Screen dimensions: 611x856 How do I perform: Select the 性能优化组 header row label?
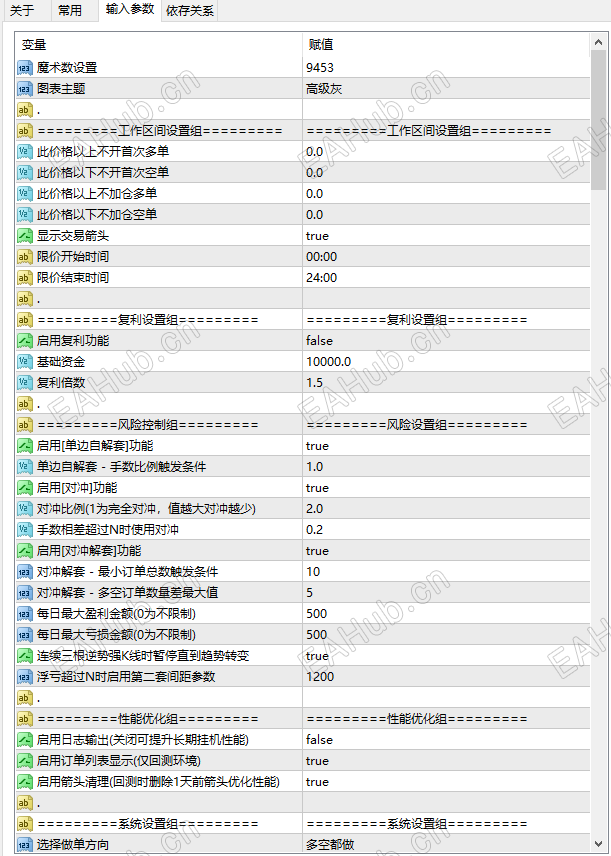pyautogui.click(x=147, y=719)
